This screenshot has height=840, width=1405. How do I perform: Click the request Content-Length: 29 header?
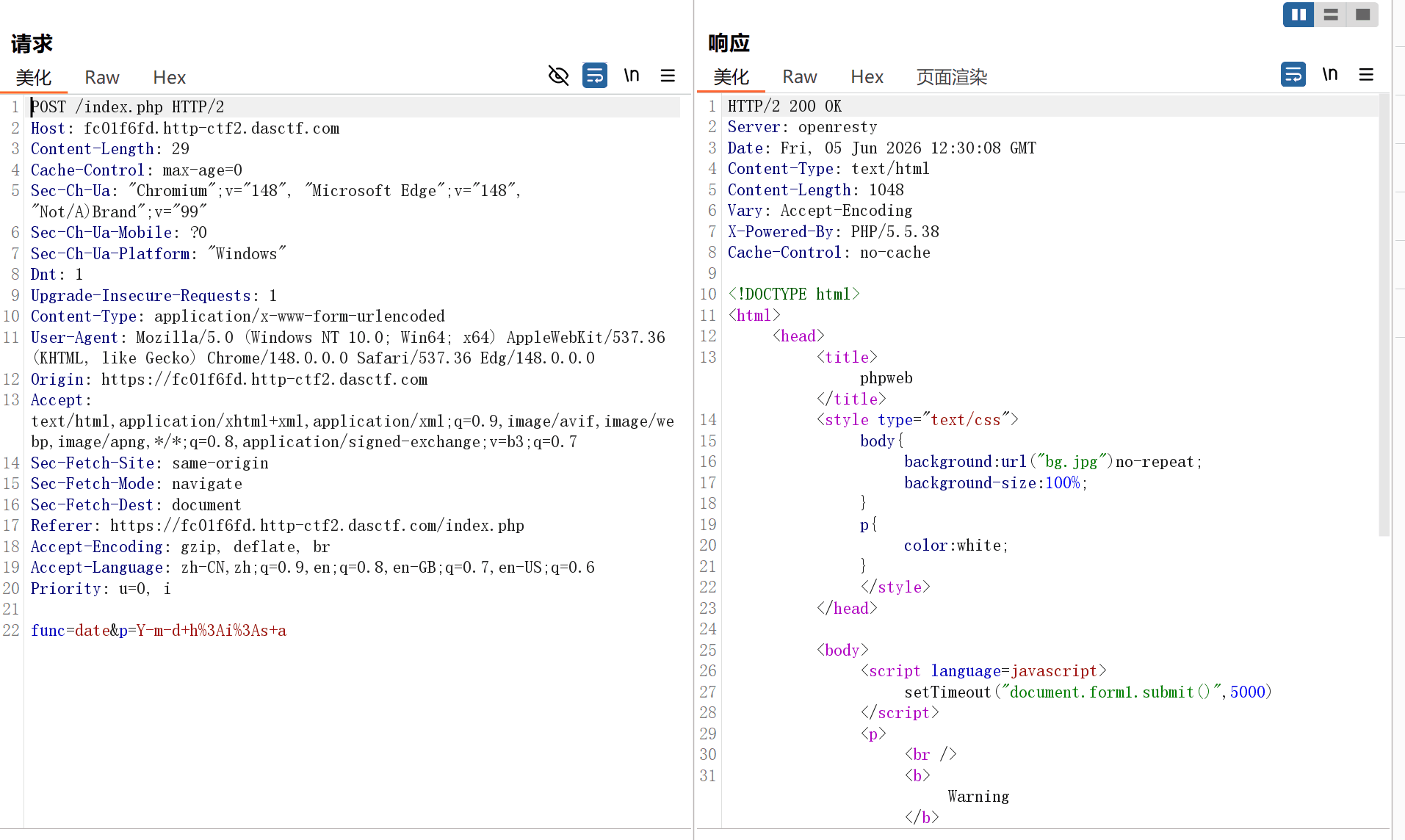coord(110,149)
